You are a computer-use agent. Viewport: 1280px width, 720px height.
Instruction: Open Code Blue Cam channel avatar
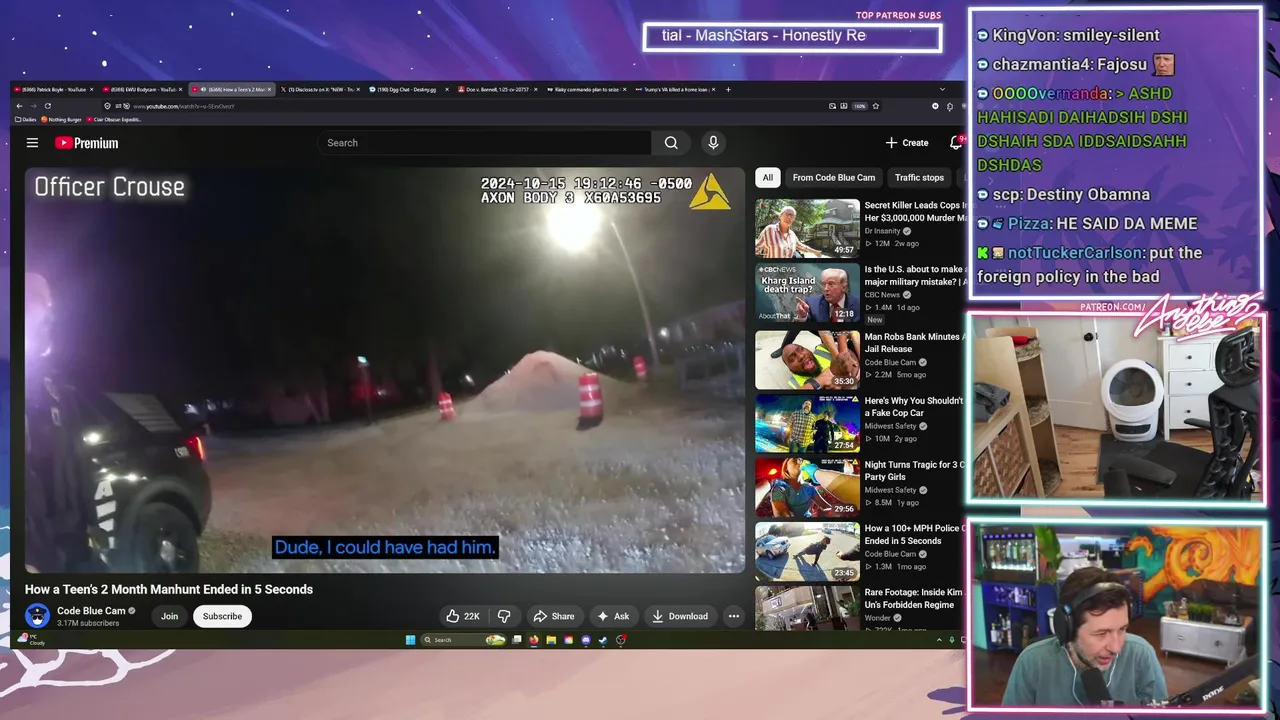37,616
